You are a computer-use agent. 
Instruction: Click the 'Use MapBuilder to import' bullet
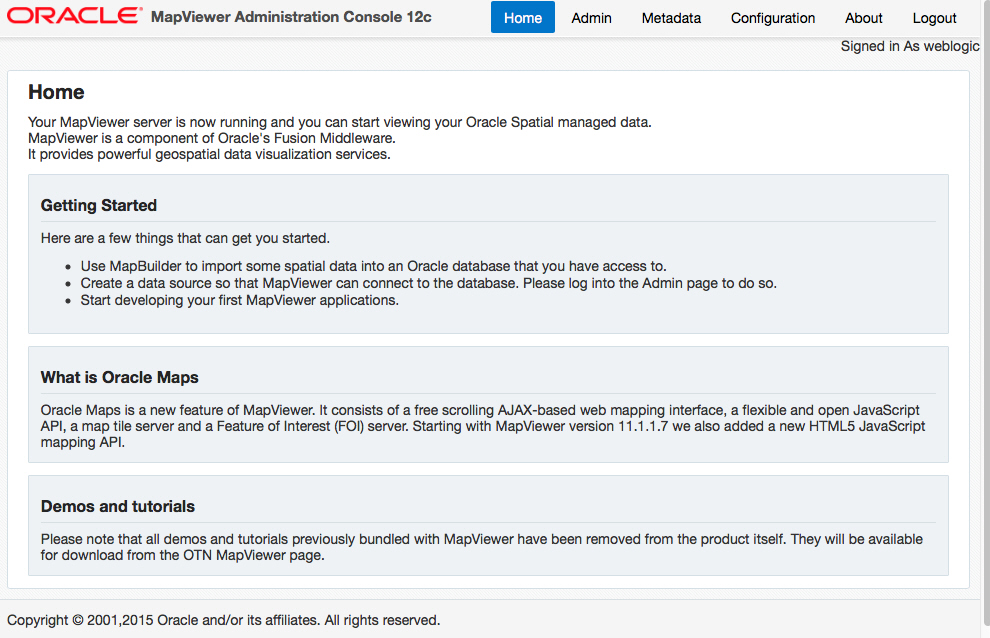[373, 266]
